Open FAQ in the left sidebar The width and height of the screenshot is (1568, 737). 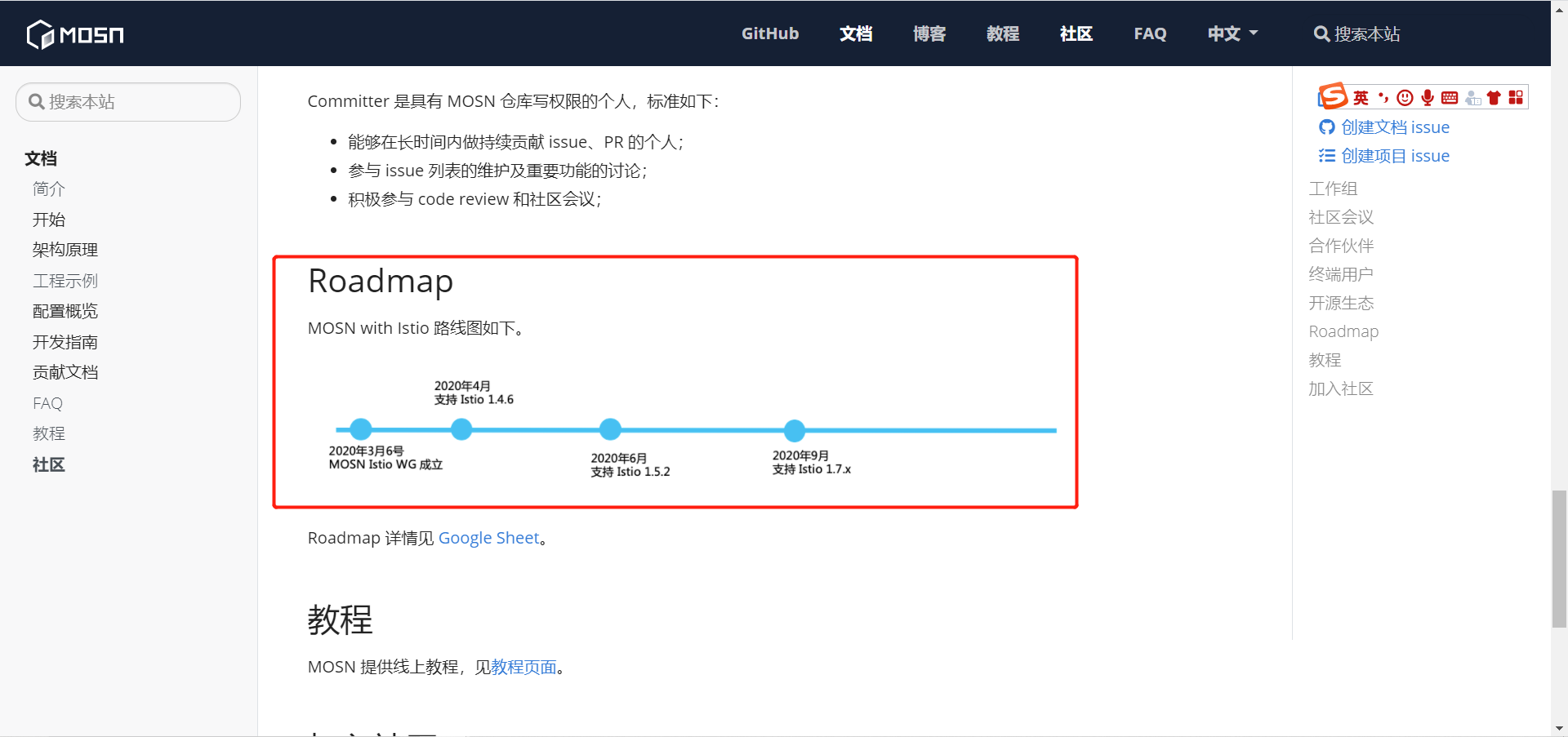(x=47, y=403)
